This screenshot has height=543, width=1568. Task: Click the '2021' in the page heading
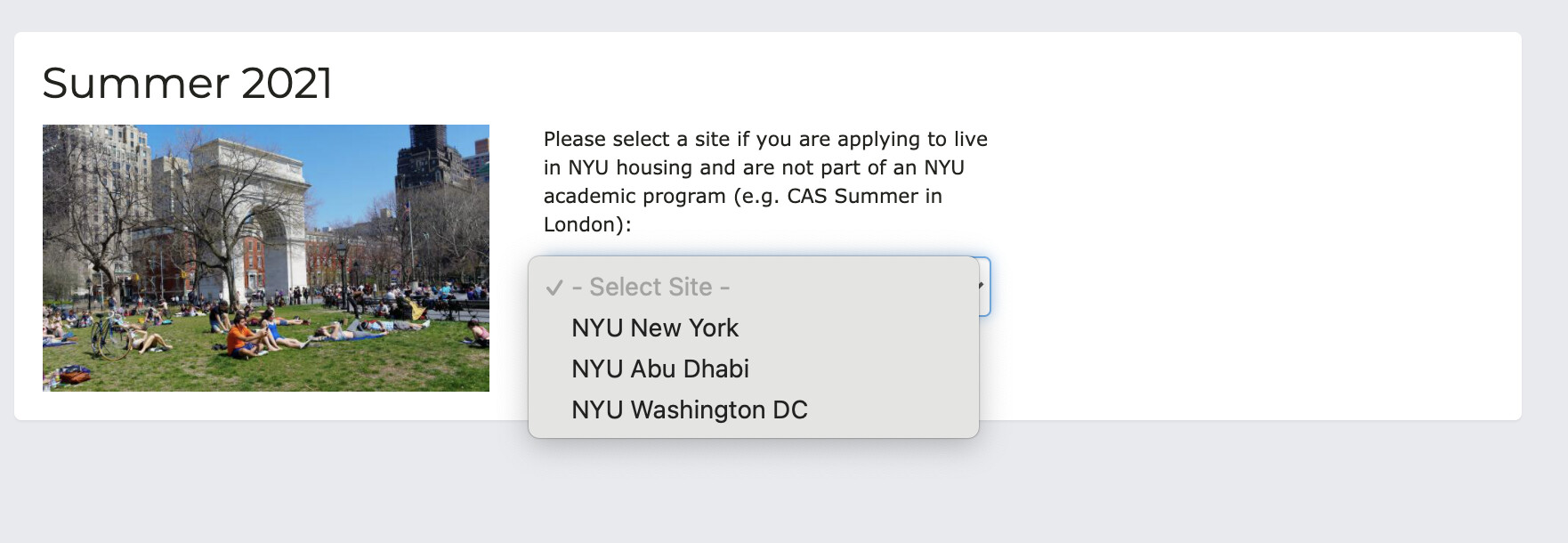287,83
